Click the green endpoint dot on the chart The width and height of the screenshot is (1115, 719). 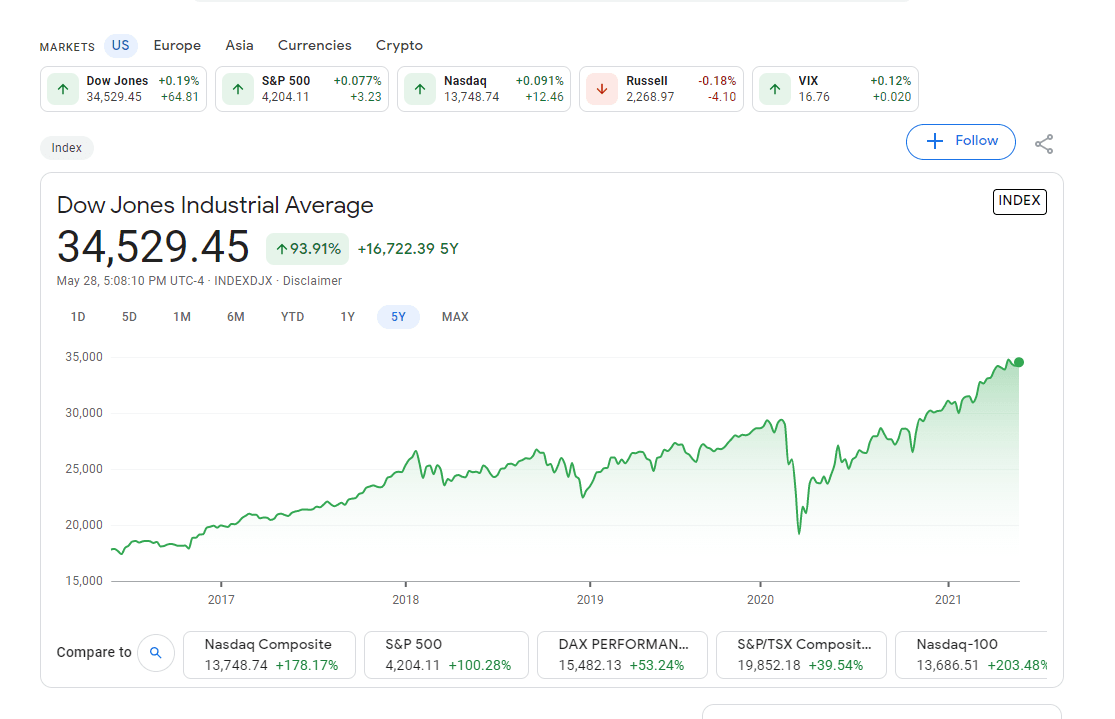(x=1018, y=362)
